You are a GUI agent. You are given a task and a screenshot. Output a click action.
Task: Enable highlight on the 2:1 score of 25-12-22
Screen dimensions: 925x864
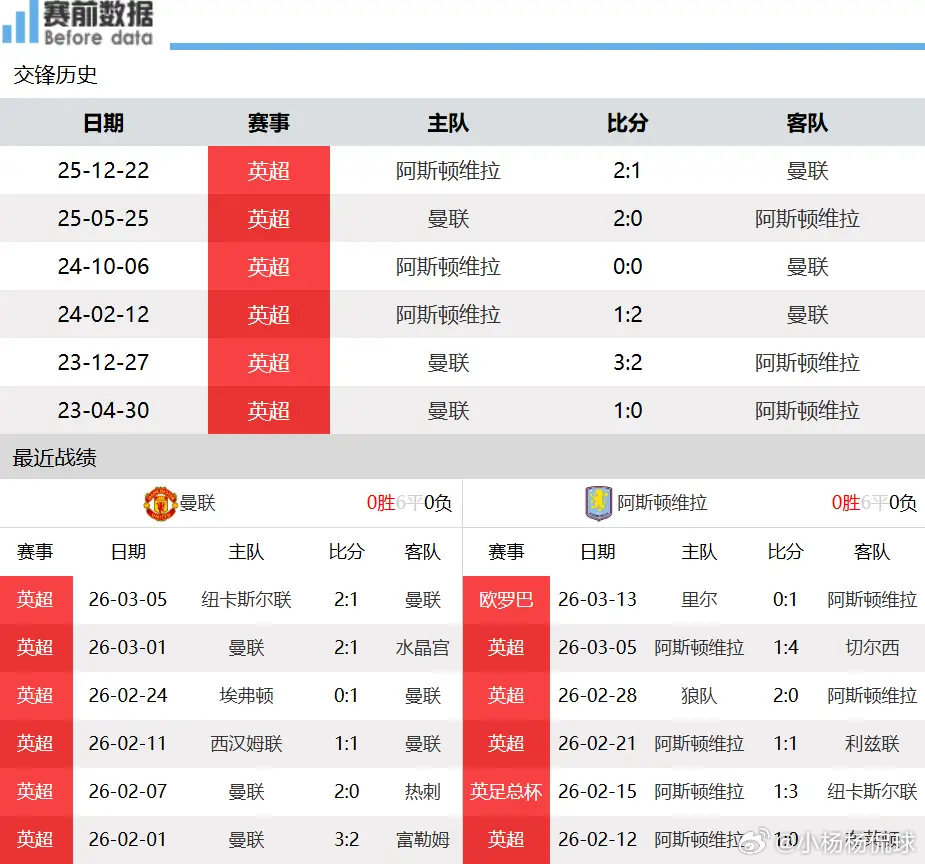coord(627,170)
